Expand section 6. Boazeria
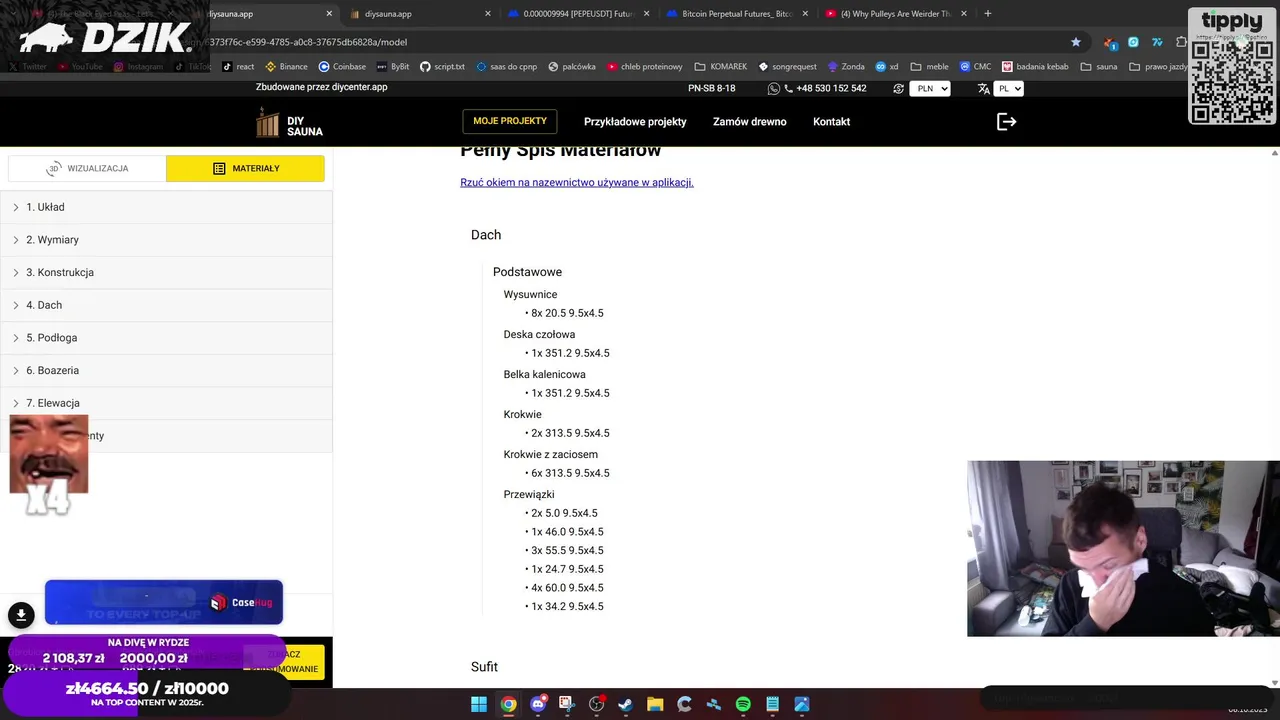The height and width of the screenshot is (720, 1280). (166, 370)
